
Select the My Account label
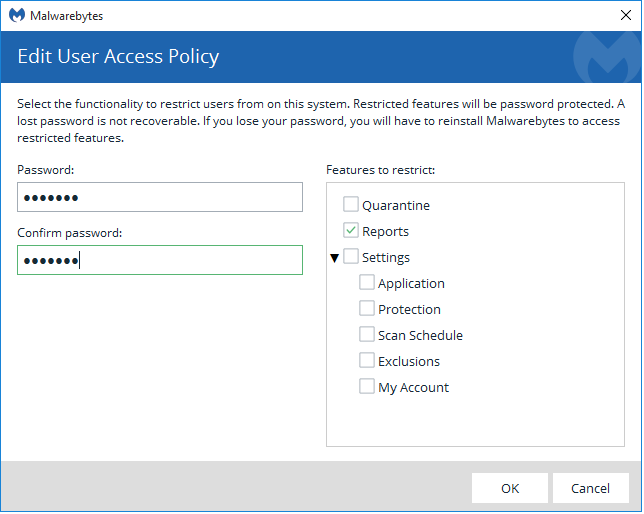pyautogui.click(x=414, y=388)
